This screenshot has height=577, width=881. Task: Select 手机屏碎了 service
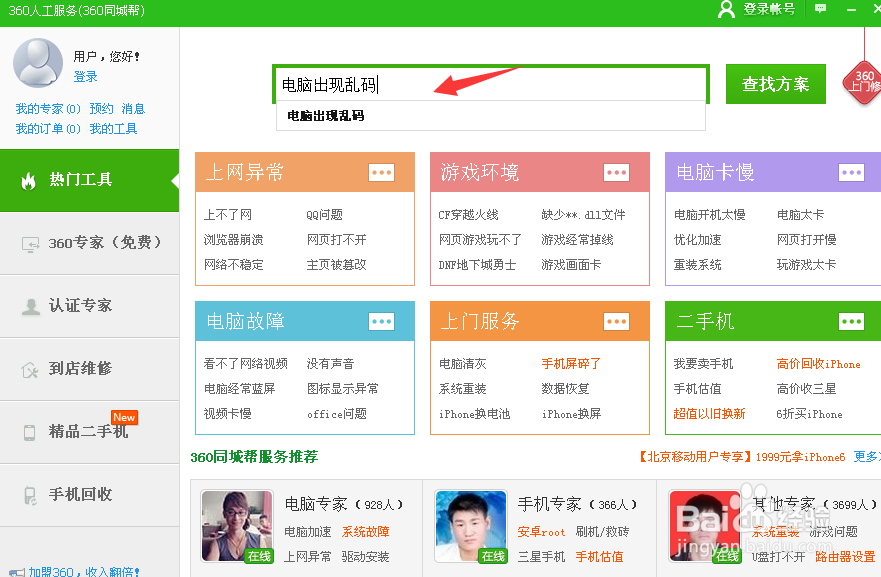(x=571, y=364)
